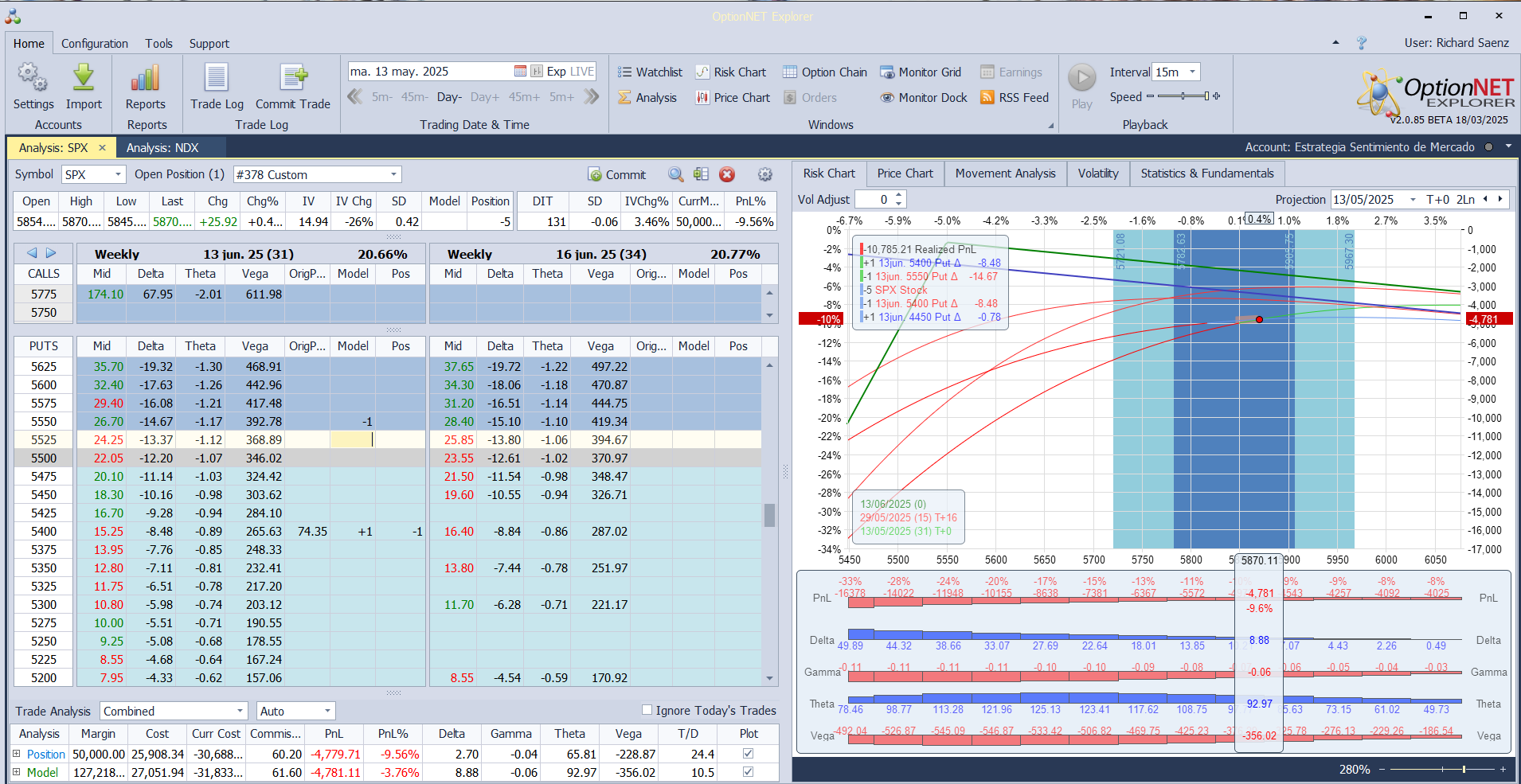Open the Projection date dropdown

point(1413,199)
